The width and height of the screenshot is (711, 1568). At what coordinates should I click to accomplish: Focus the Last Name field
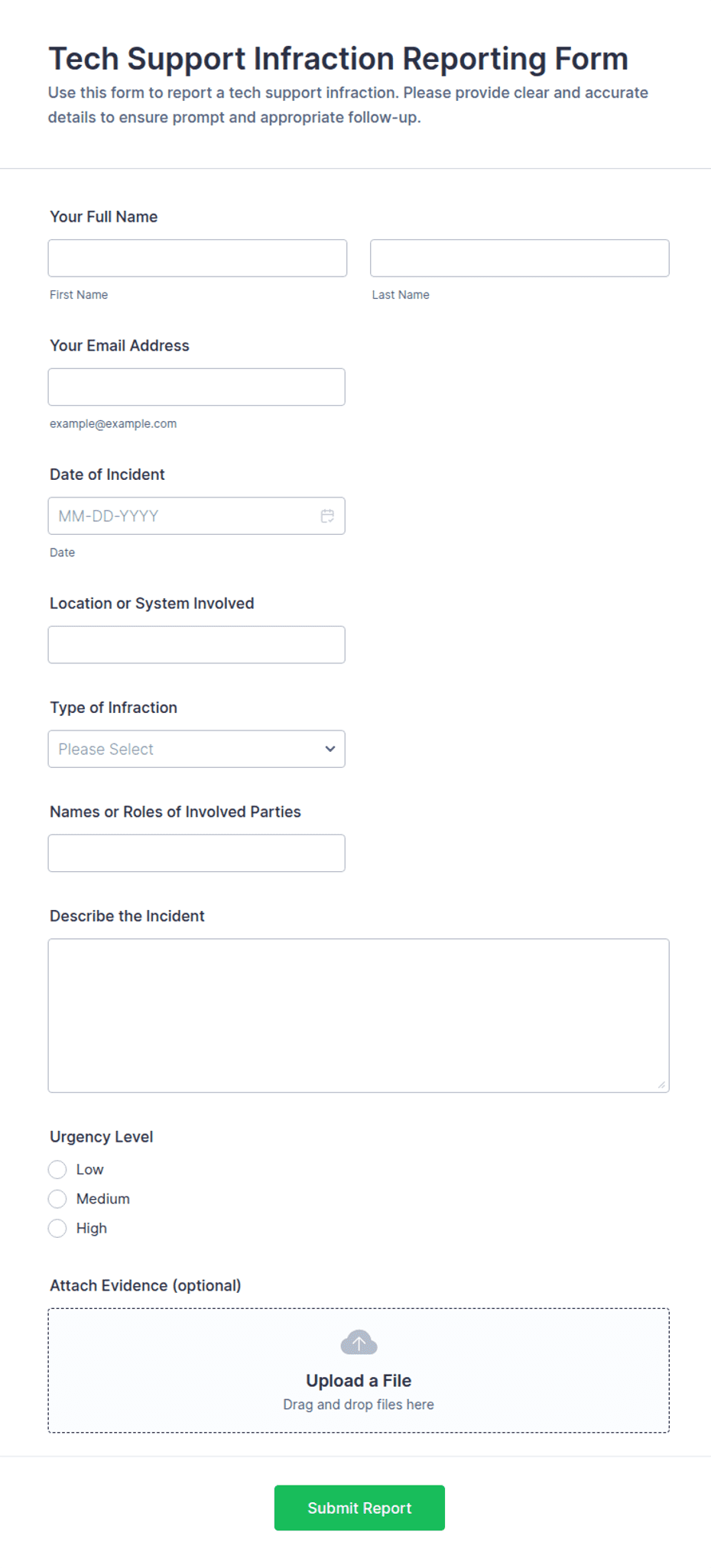pos(520,258)
